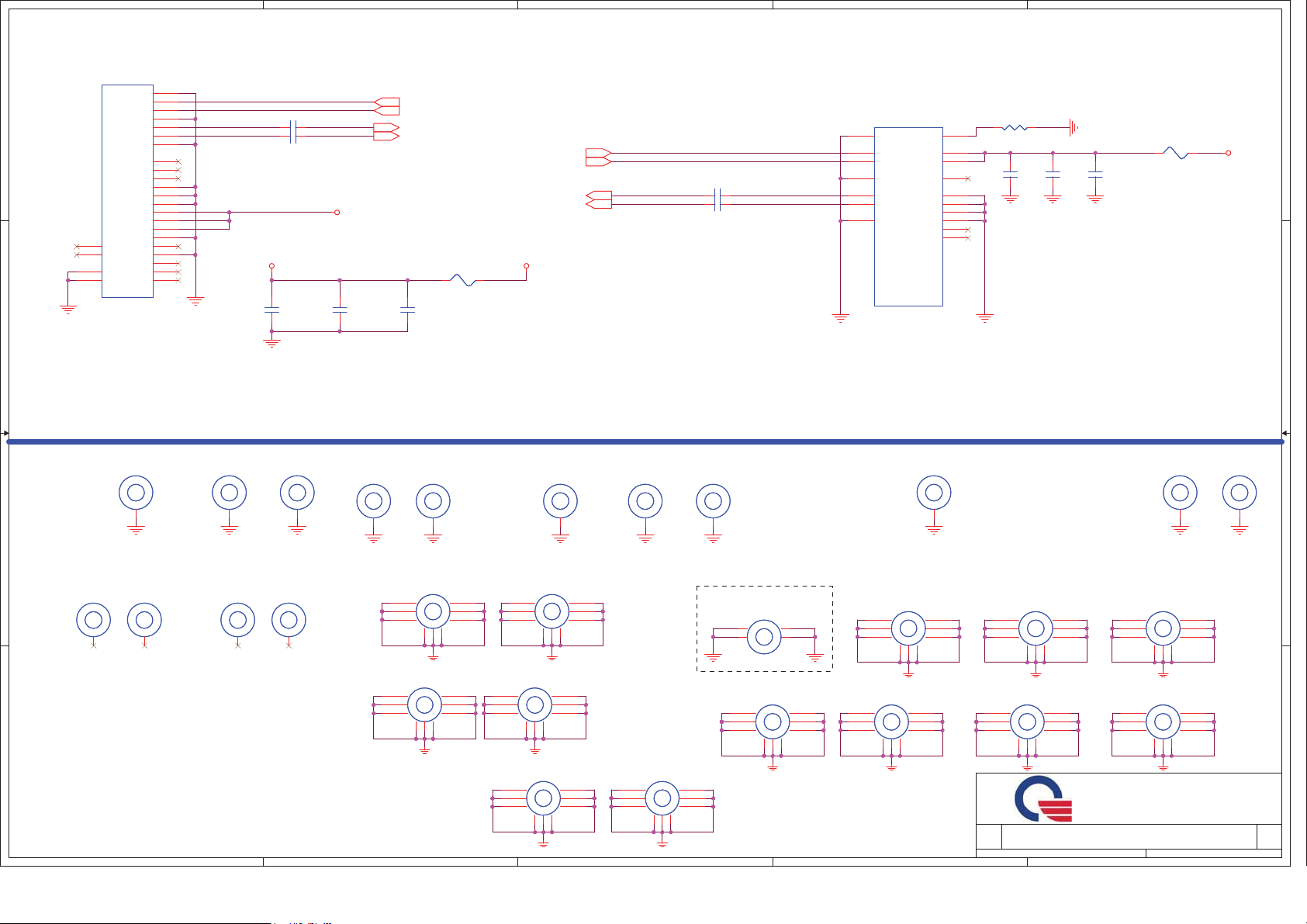Select the right-pointing off-page connectors beside the left capacitor
1307x924 pixels.
coord(386,132)
